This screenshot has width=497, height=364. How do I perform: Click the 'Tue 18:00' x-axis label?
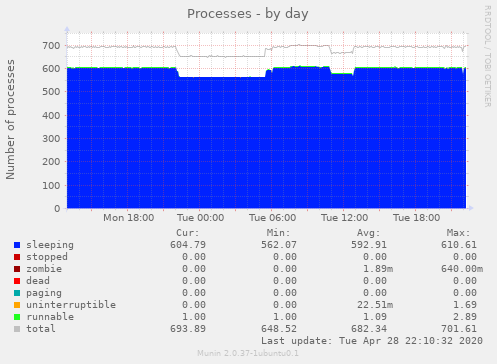tap(417, 218)
